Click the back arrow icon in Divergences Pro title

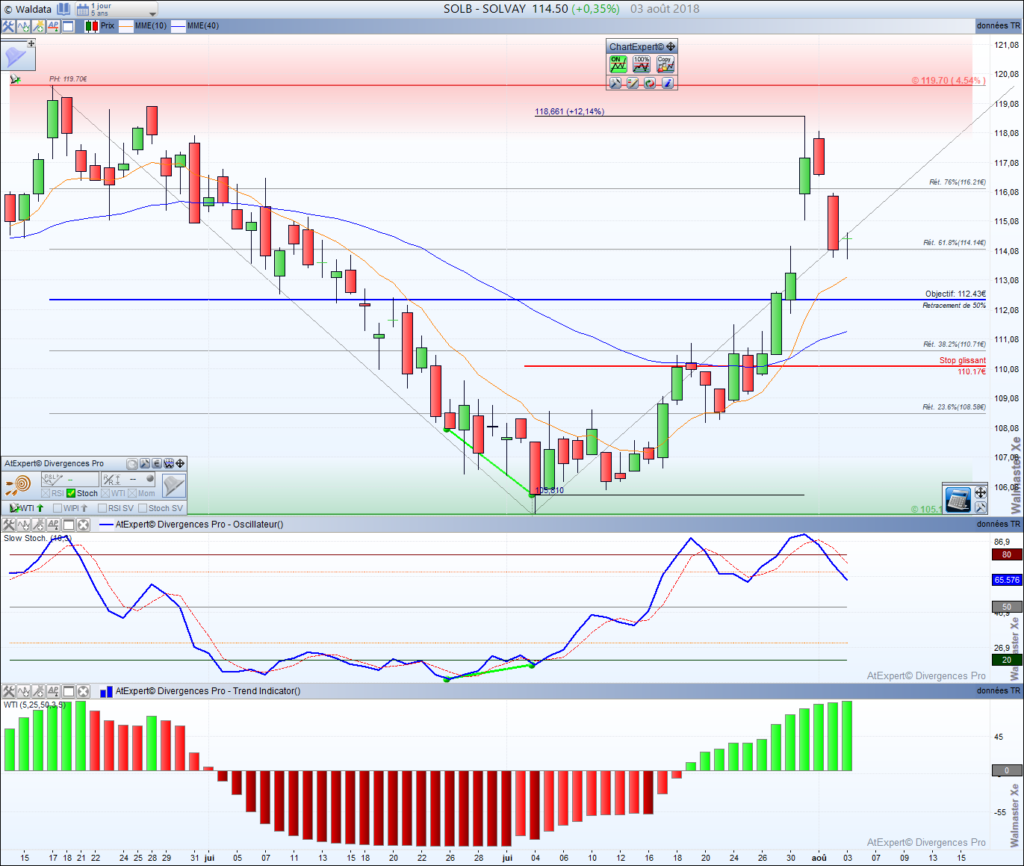[x=157, y=464]
